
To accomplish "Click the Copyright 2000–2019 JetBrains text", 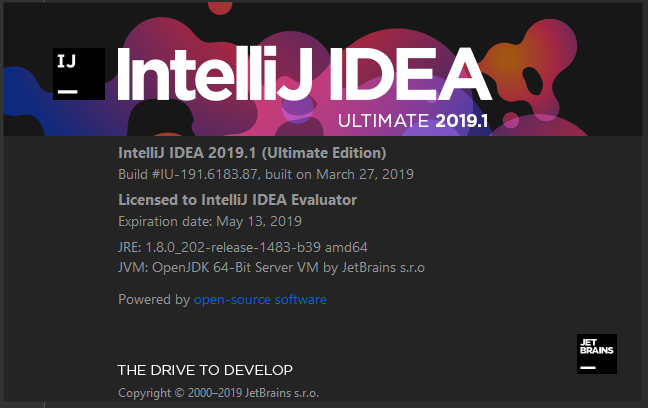I will pyautogui.click(x=218, y=393).
